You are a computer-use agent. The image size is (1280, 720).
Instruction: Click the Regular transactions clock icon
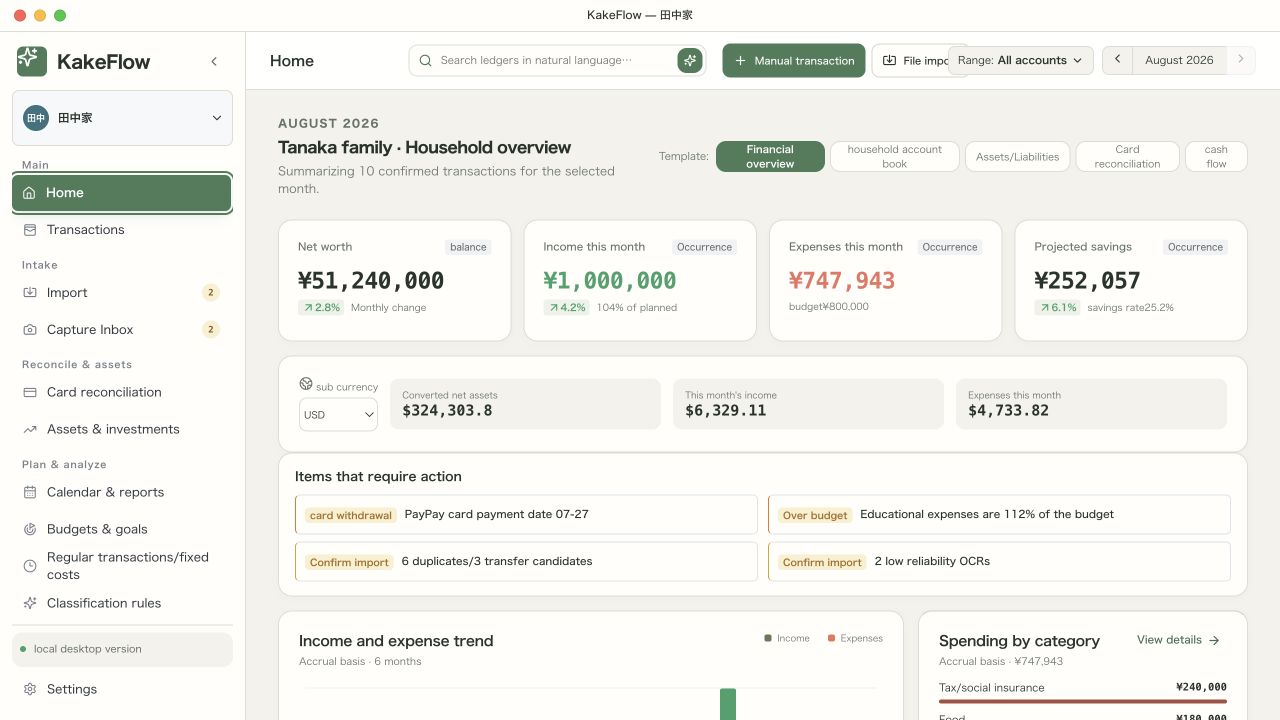(29, 566)
